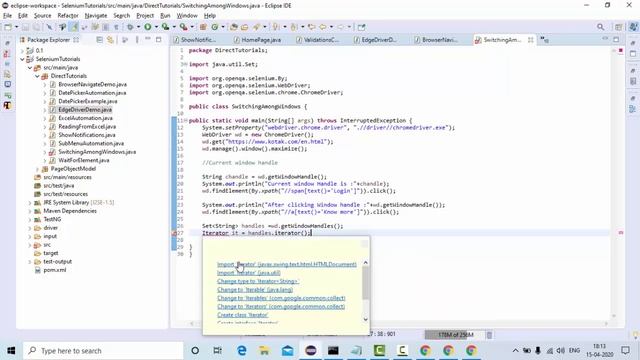Click Cortana circle icon on taskbar
Image resolution: width=640 pixels, height=360 pixels.
coord(195,350)
